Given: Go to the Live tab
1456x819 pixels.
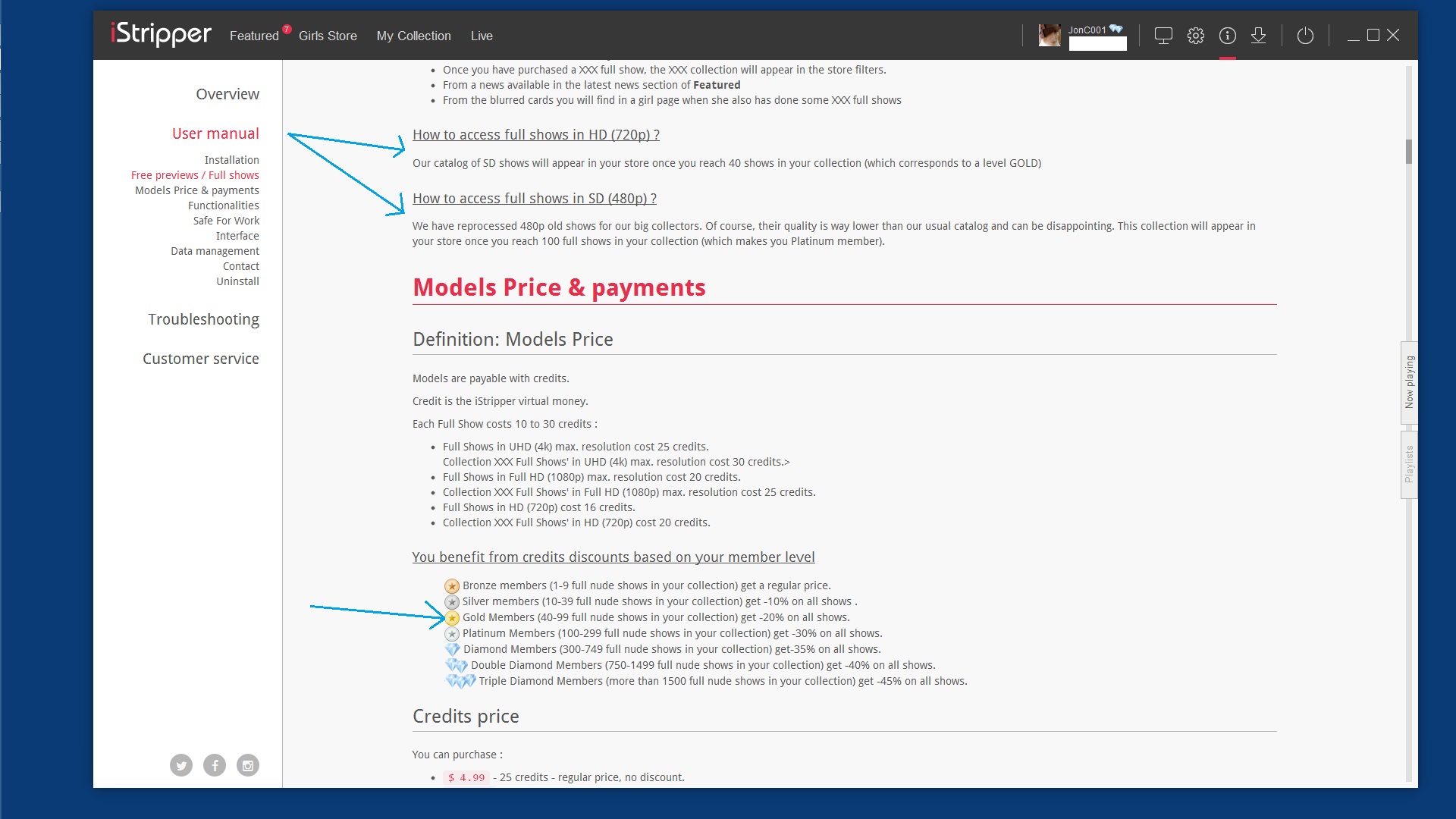Looking at the screenshot, I should (x=482, y=36).
